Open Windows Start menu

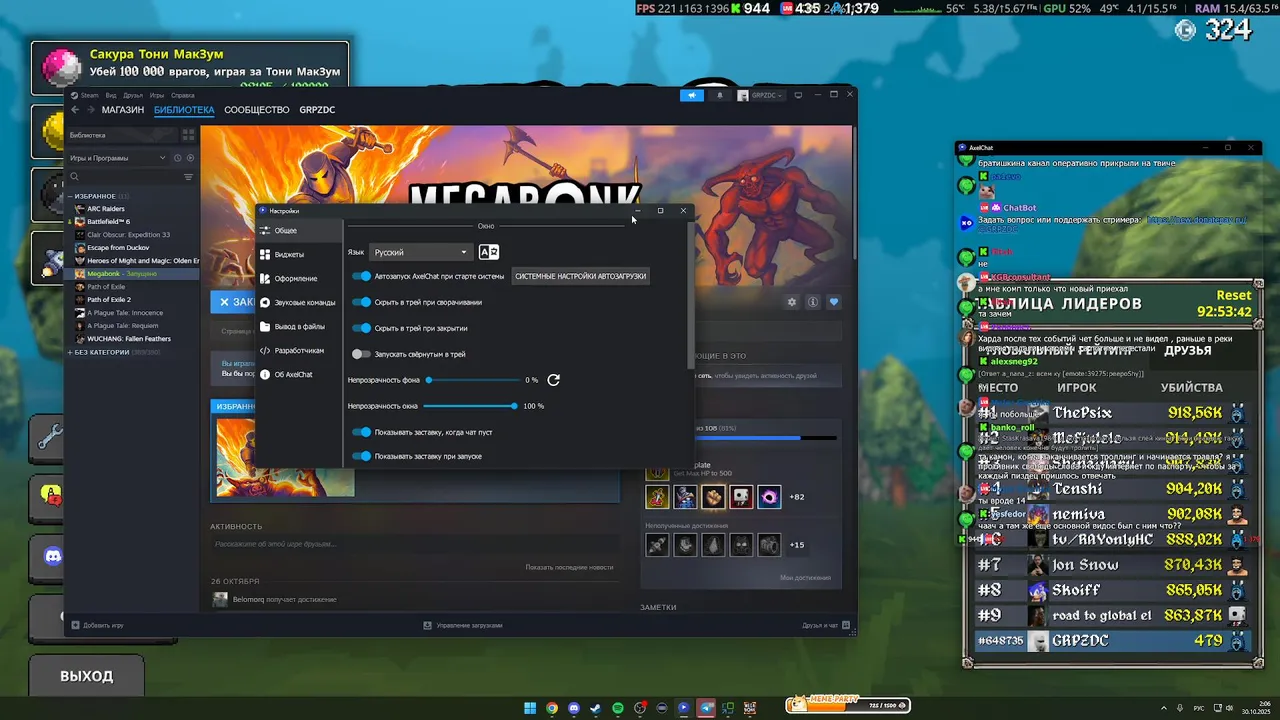click(x=530, y=708)
